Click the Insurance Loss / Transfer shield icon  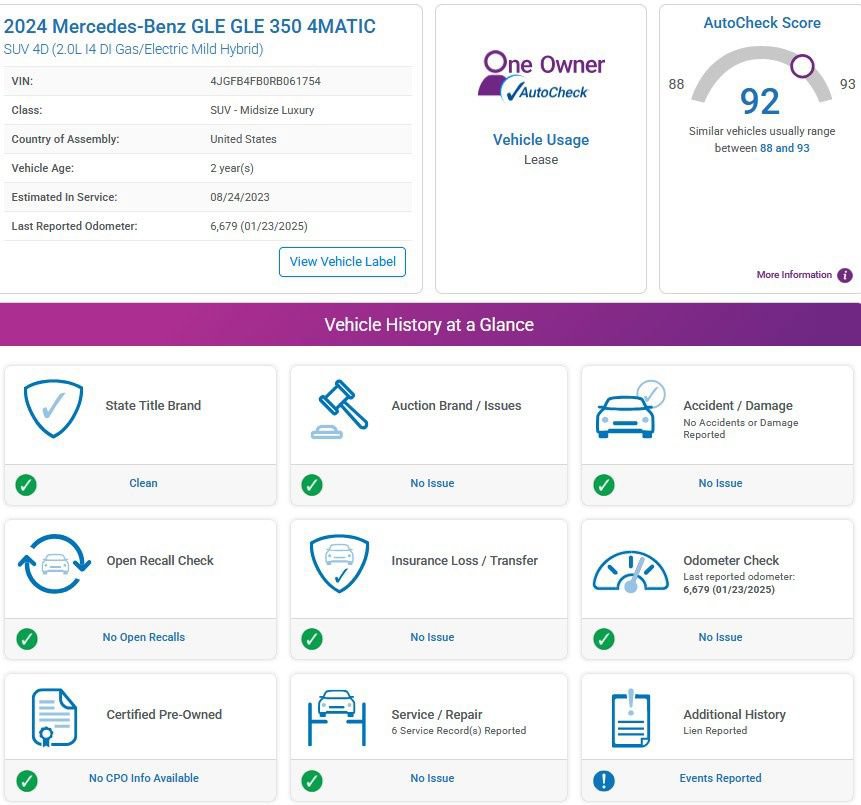(339, 564)
